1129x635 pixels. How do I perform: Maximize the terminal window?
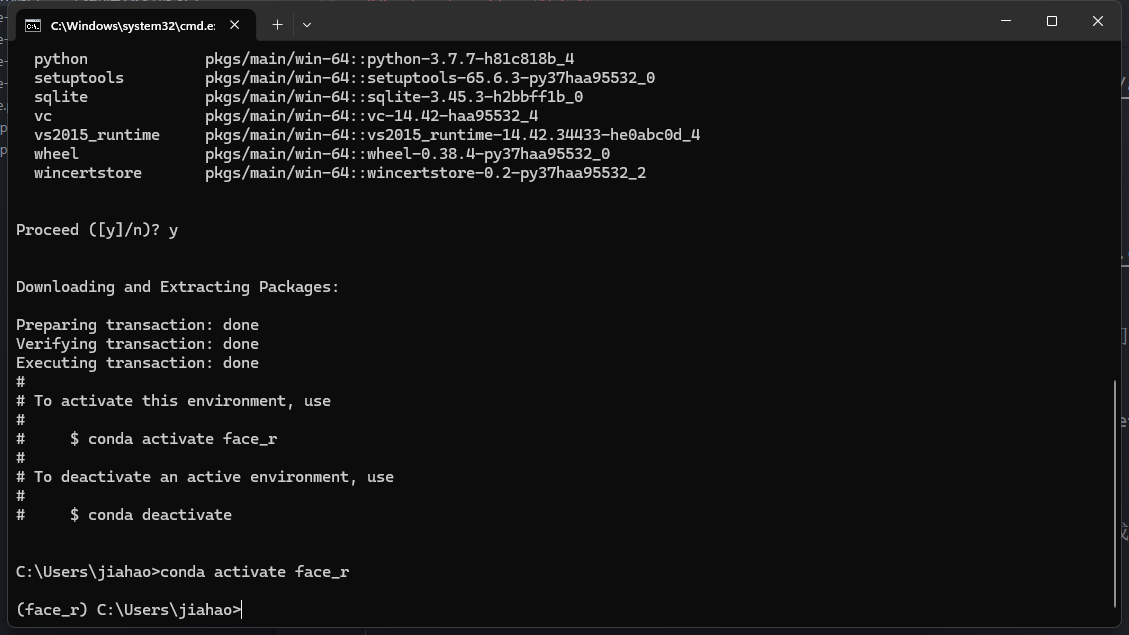[x=1051, y=21]
